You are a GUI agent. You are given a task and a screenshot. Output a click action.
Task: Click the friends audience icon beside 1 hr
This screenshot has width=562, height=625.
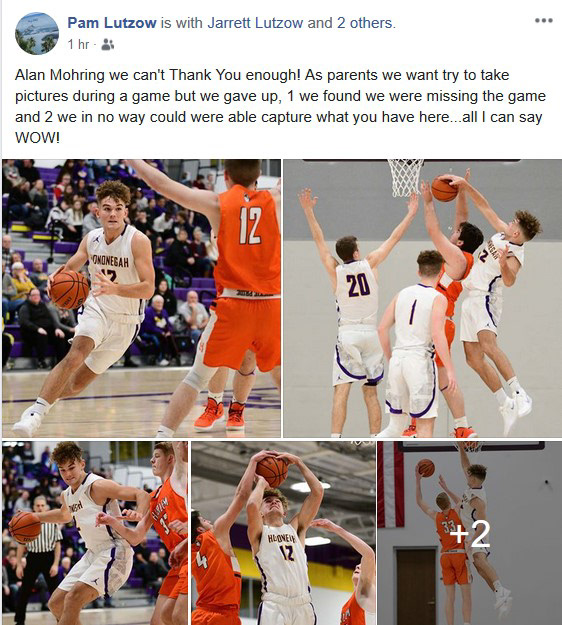point(108,44)
